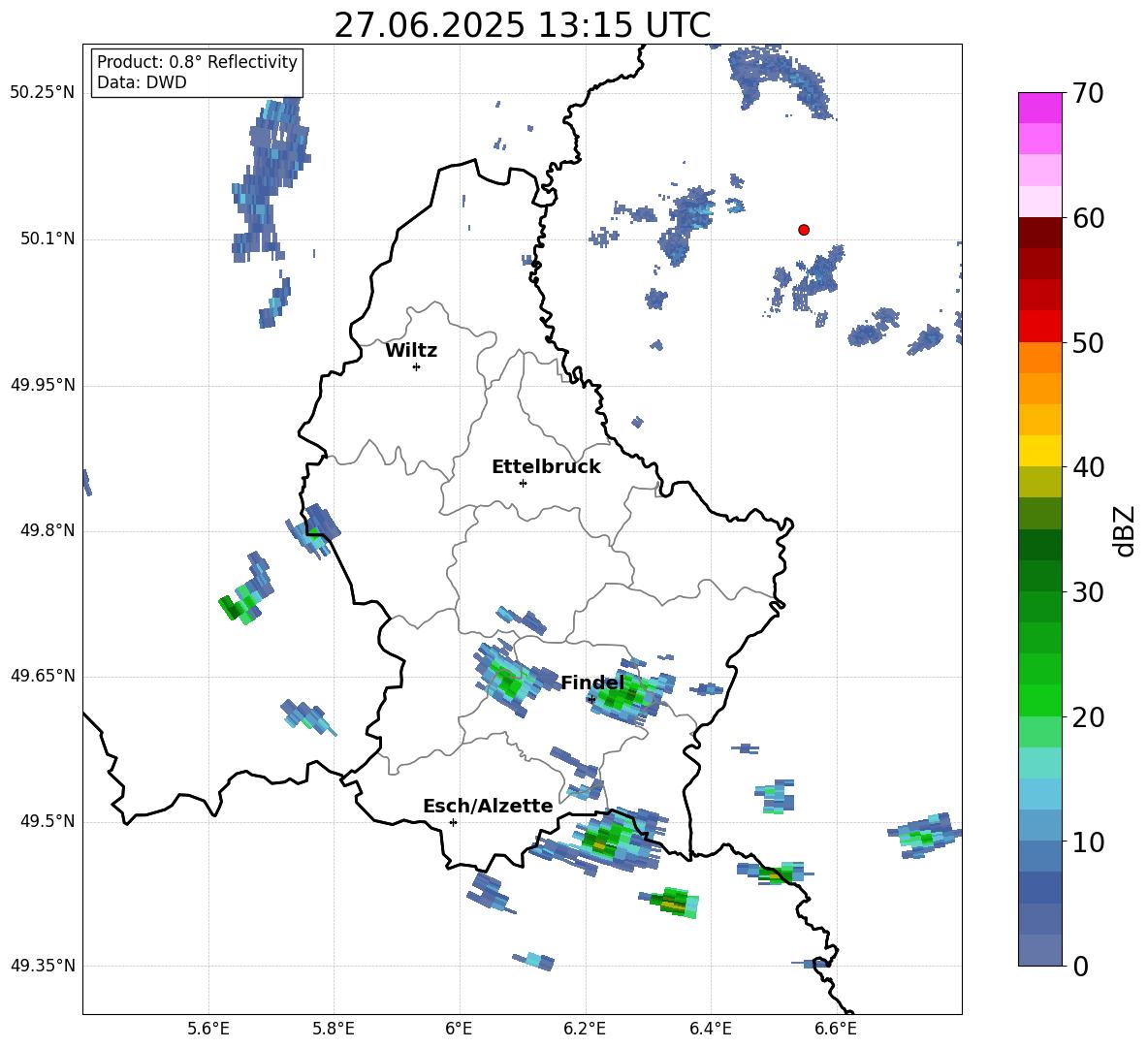Click the orange colorbar segment just below 50
This screenshot has width=1148, height=1048.
click(x=1039, y=358)
